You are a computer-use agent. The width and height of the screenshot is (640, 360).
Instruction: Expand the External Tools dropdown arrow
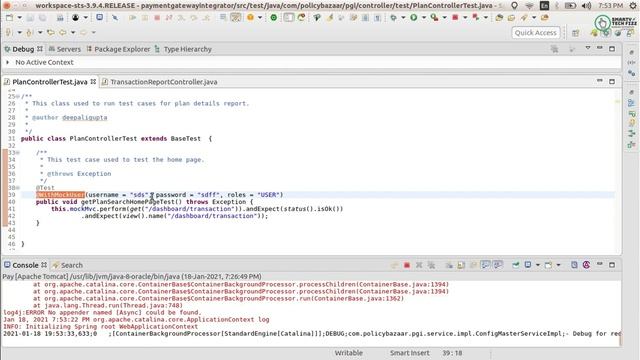[444, 18]
